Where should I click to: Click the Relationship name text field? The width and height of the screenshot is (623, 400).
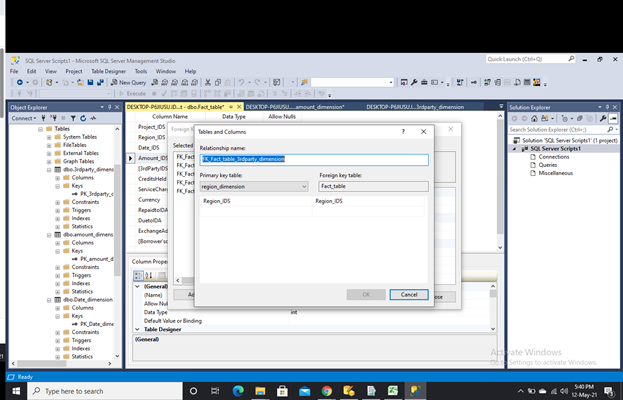coord(314,160)
